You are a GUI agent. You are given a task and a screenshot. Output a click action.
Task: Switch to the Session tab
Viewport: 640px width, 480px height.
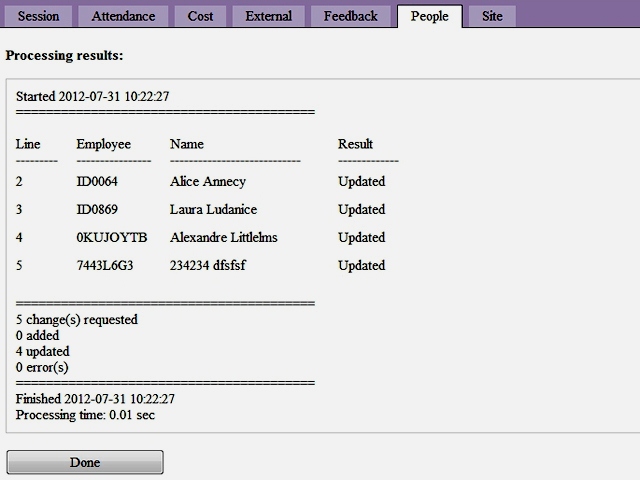(x=38, y=16)
